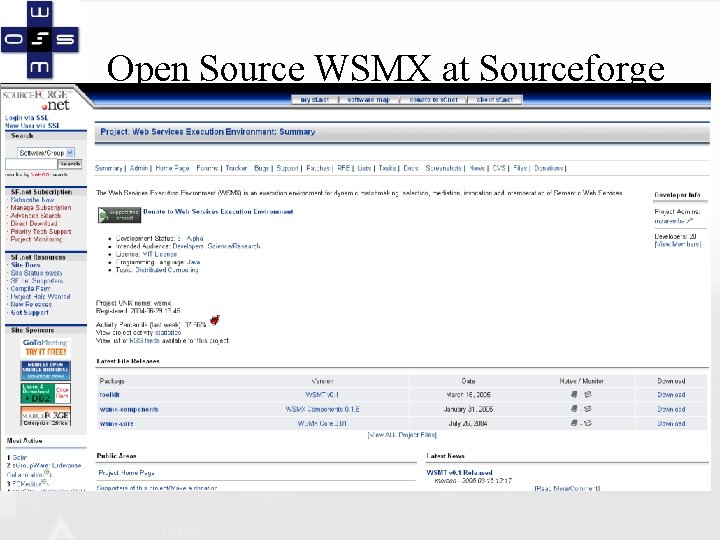Open the Lists project menu link
720x540 pixels.
point(364,168)
